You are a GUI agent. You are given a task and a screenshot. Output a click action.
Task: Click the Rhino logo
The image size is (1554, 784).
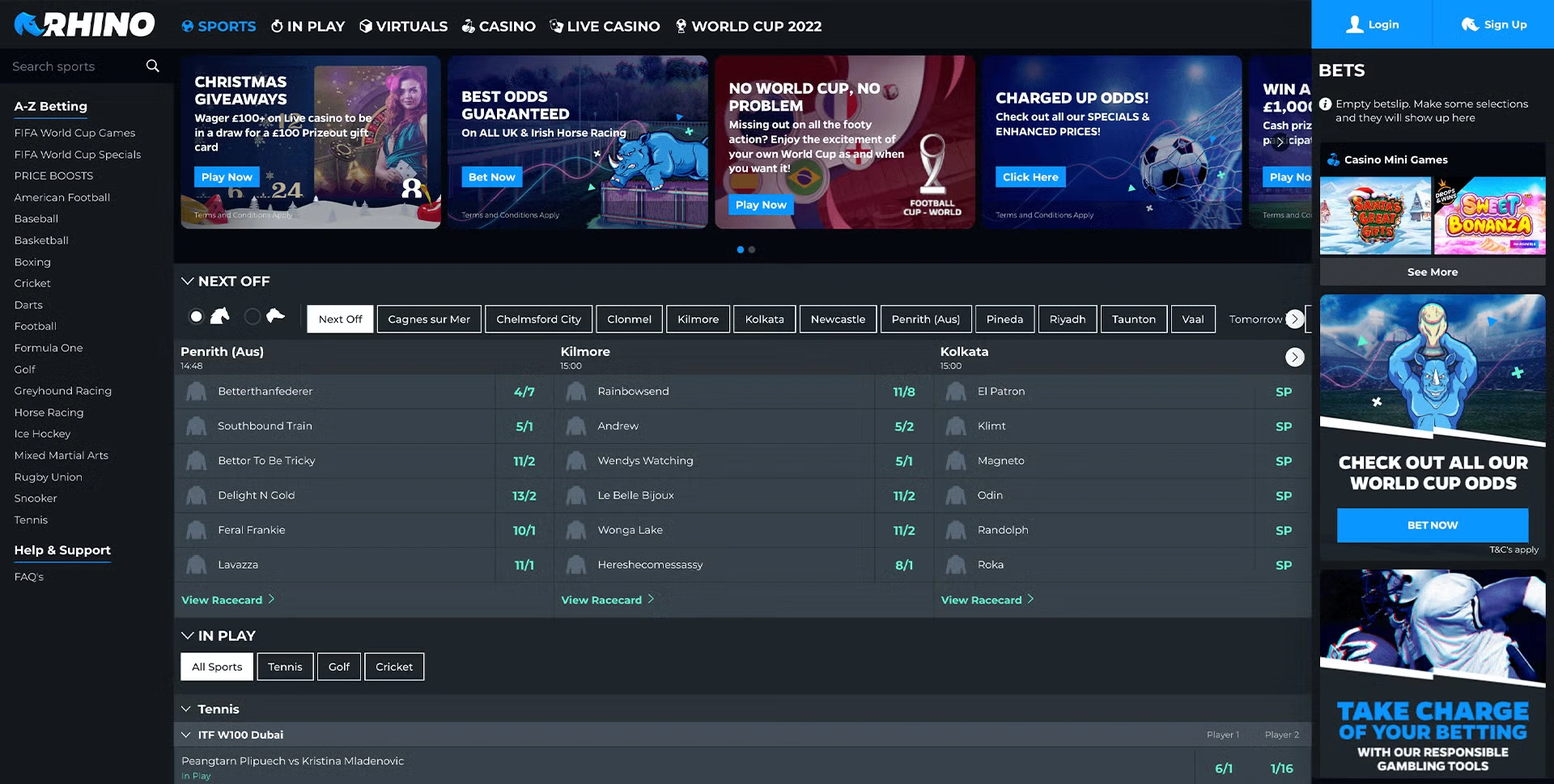click(84, 24)
